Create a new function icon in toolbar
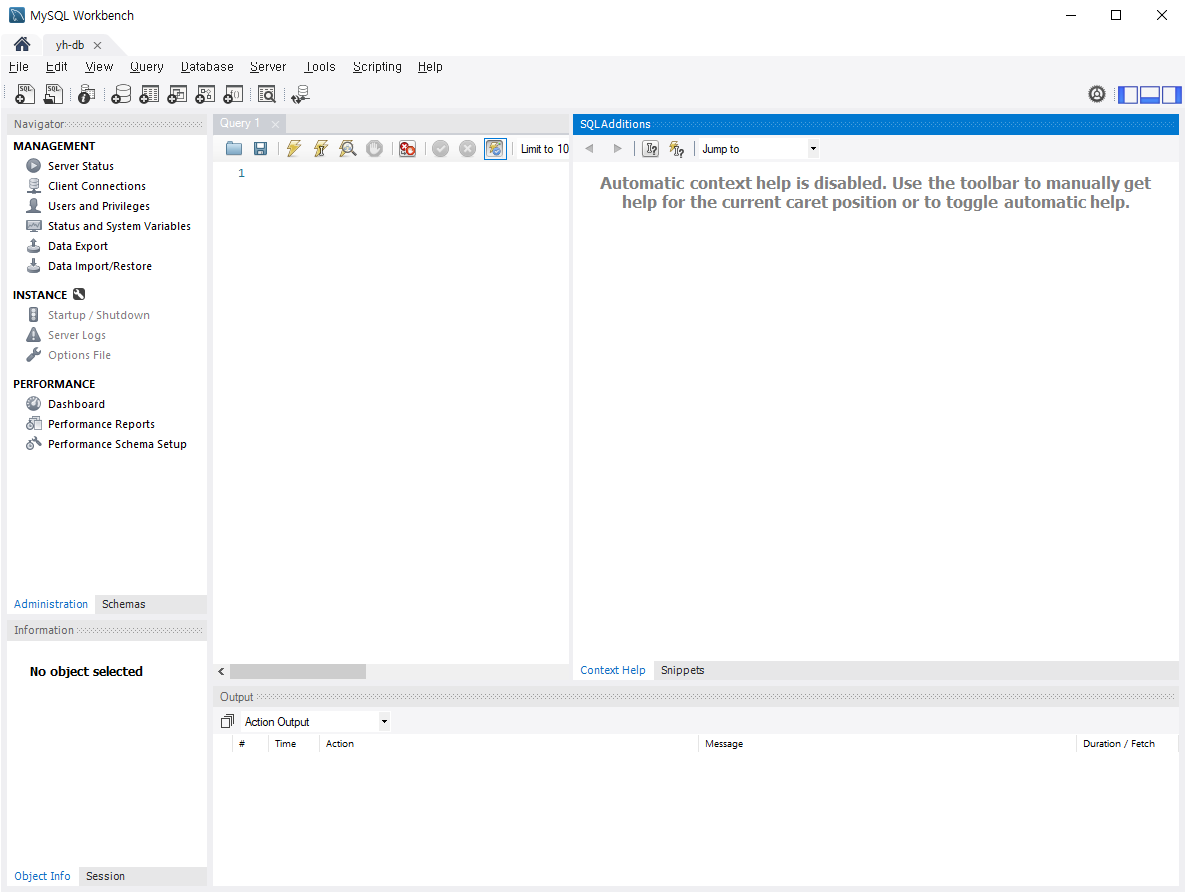1186x893 pixels. tap(234, 95)
